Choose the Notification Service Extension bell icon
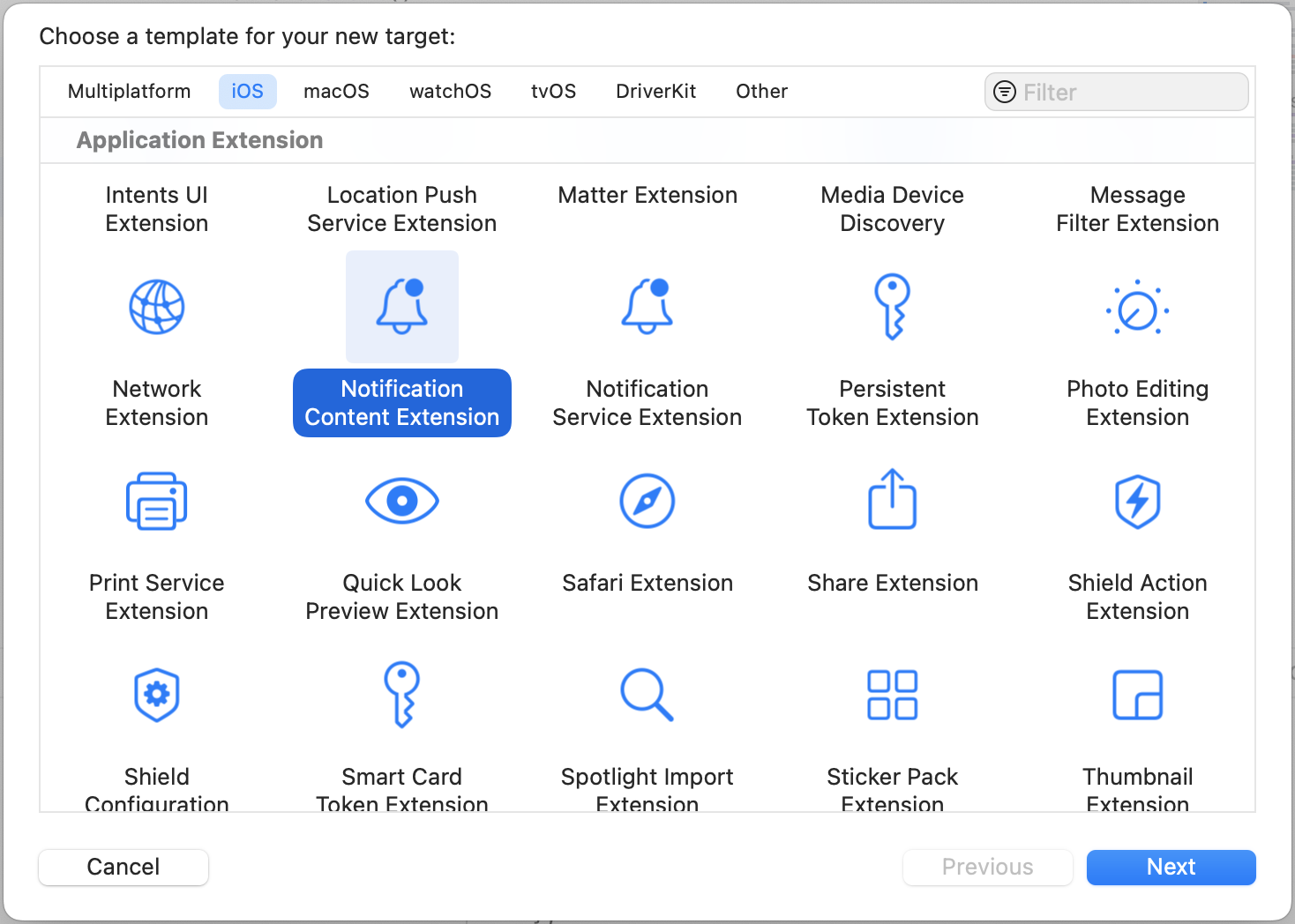The height and width of the screenshot is (924, 1295). [x=647, y=307]
